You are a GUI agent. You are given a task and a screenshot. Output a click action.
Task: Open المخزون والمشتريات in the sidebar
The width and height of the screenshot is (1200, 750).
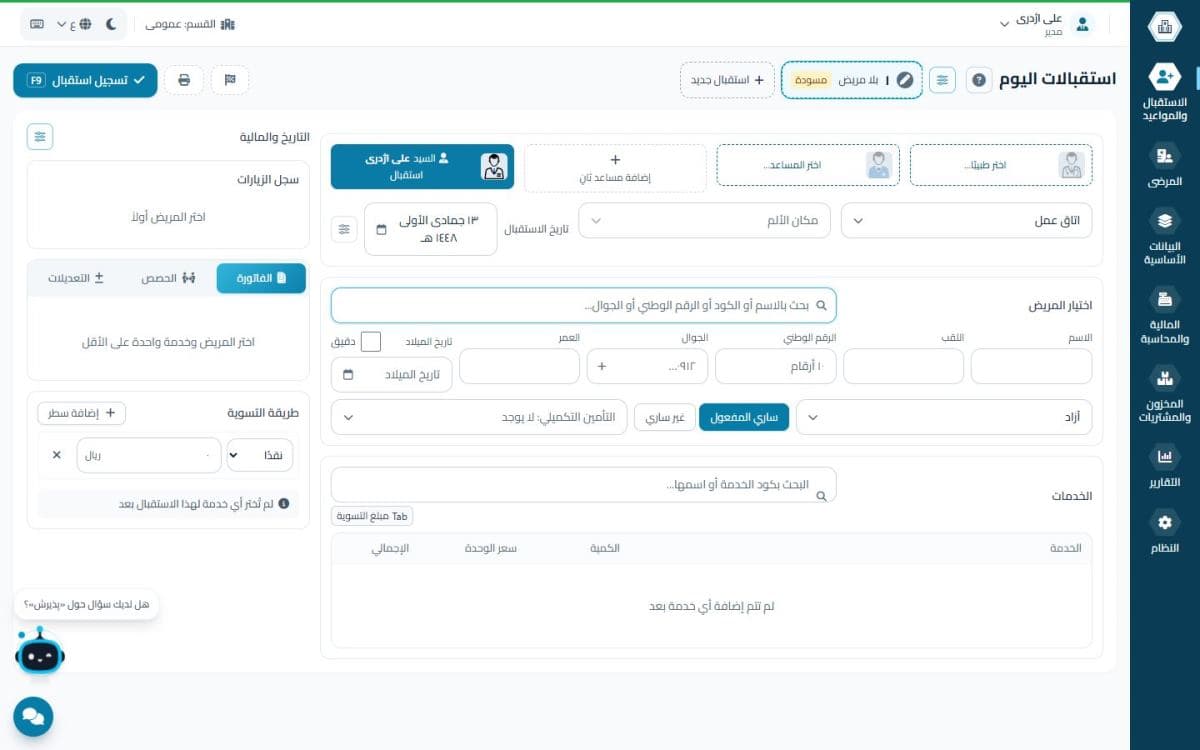click(1164, 394)
